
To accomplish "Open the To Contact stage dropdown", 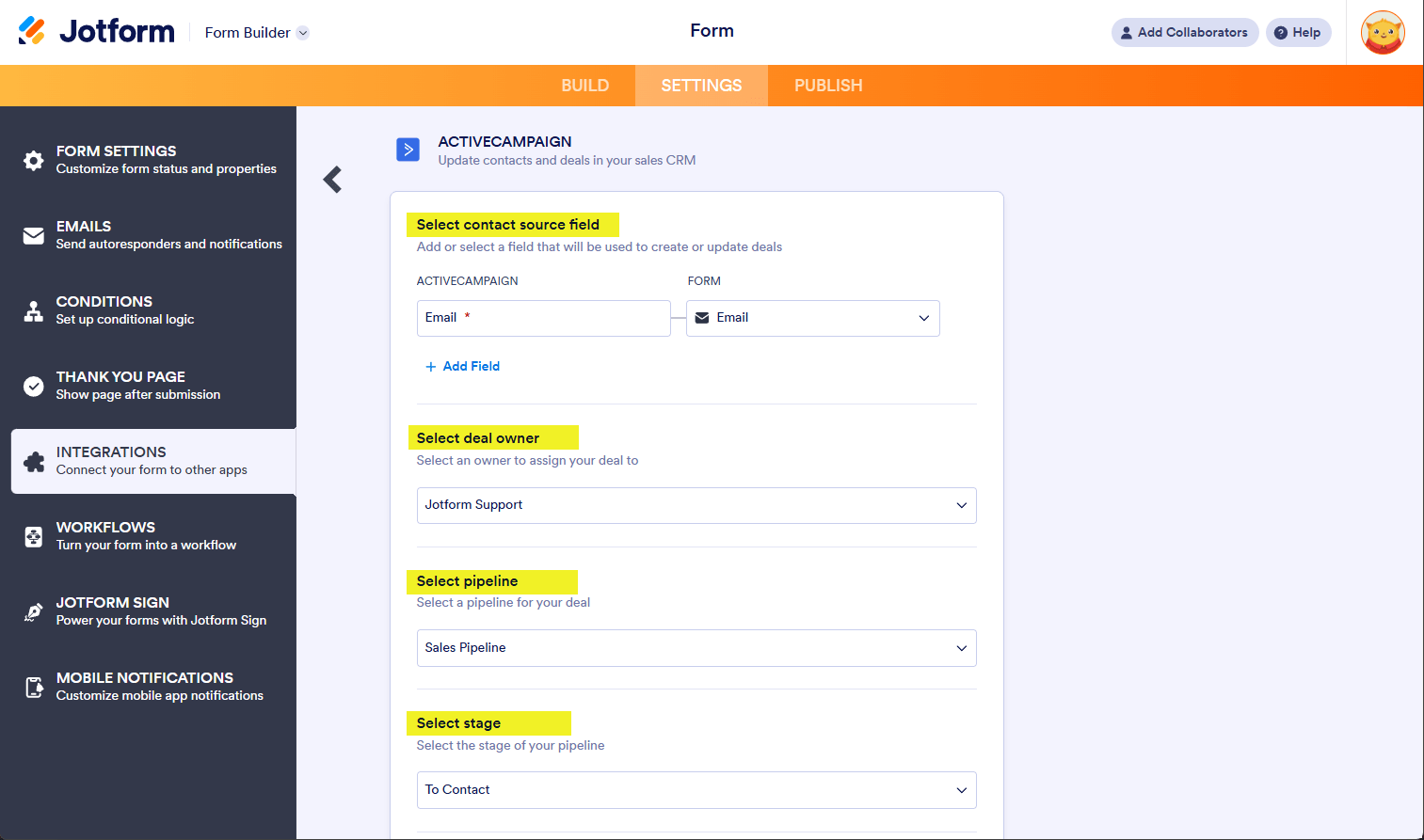I will 696,790.
